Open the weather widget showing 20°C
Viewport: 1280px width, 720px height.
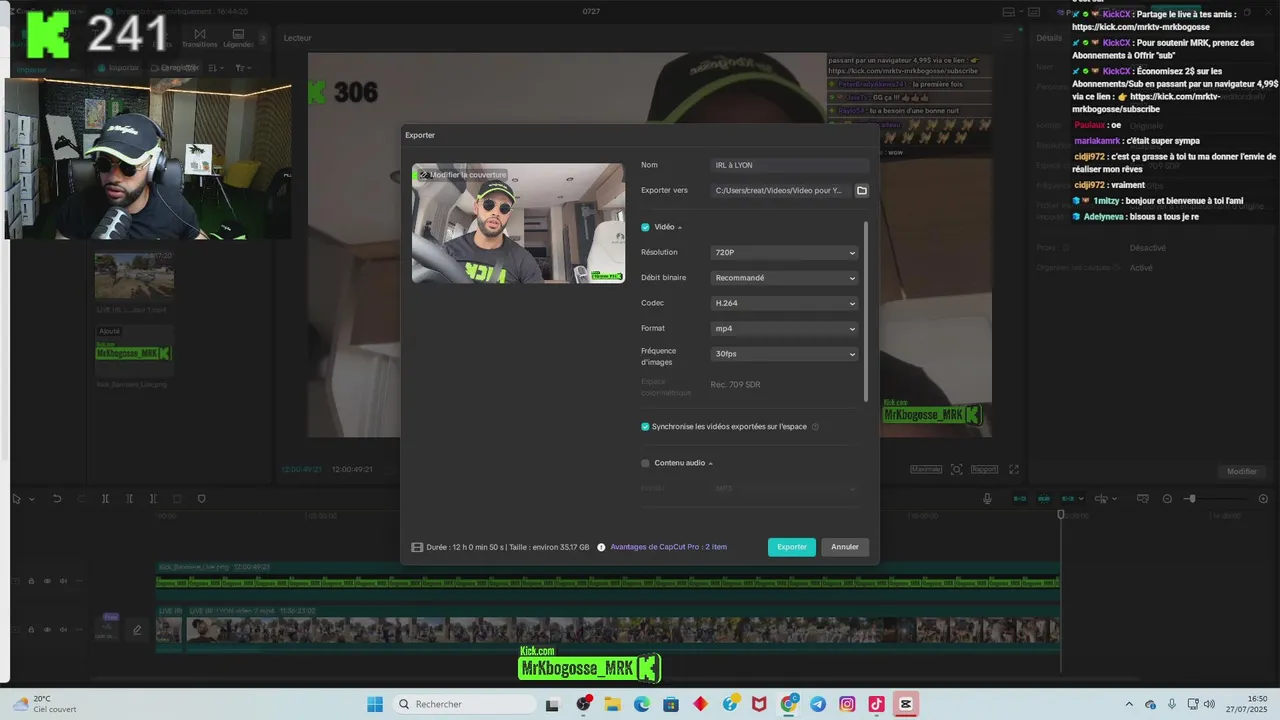(x=45, y=704)
